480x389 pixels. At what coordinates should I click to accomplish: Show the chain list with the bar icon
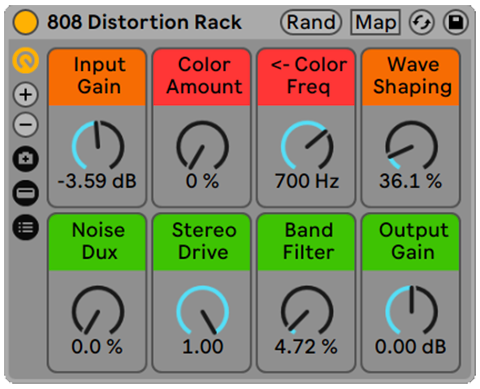[26, 193]
